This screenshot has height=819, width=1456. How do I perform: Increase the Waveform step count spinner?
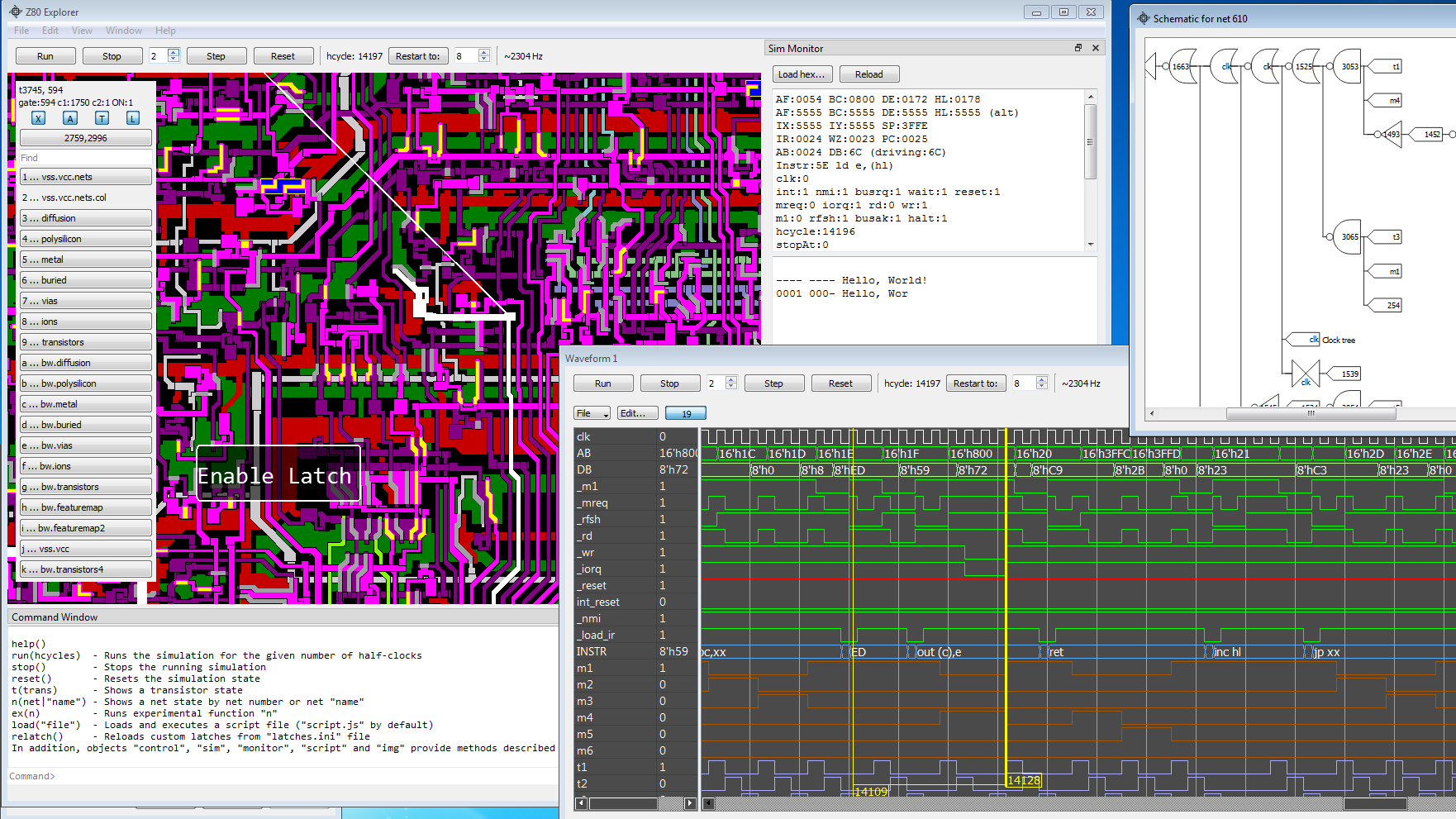point(731,380)
